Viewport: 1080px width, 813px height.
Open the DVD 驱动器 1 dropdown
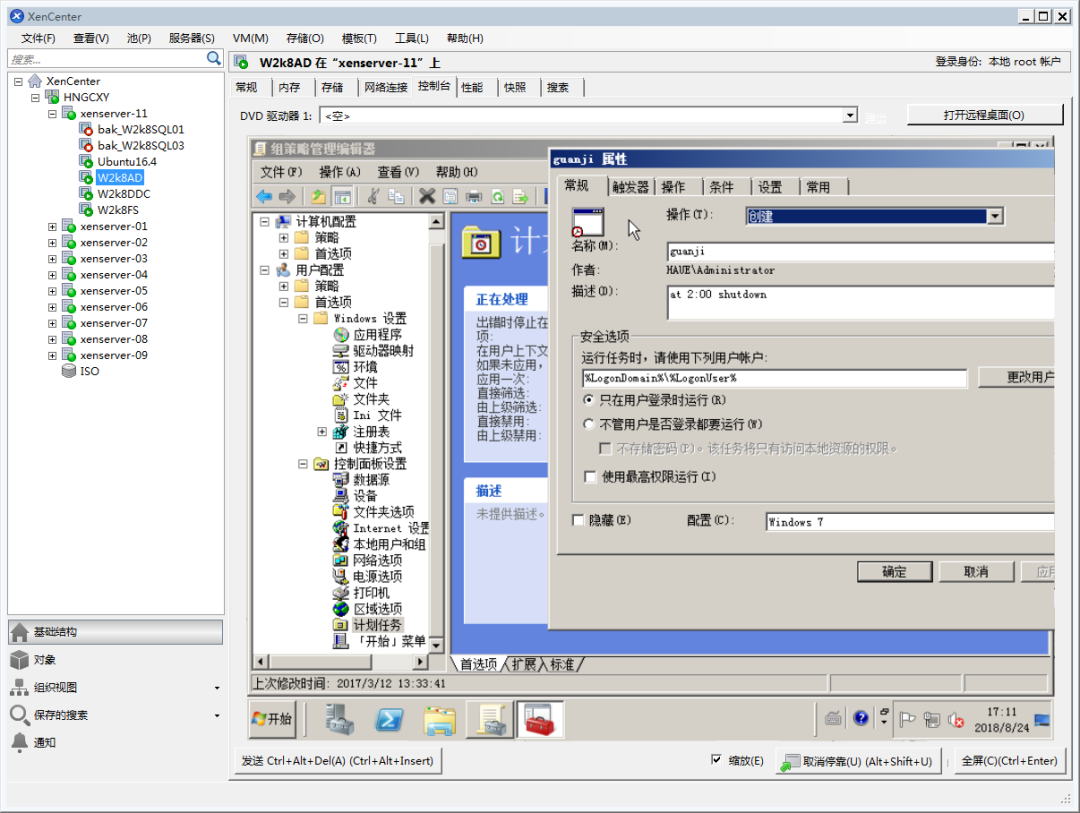(x=851, y=115)
